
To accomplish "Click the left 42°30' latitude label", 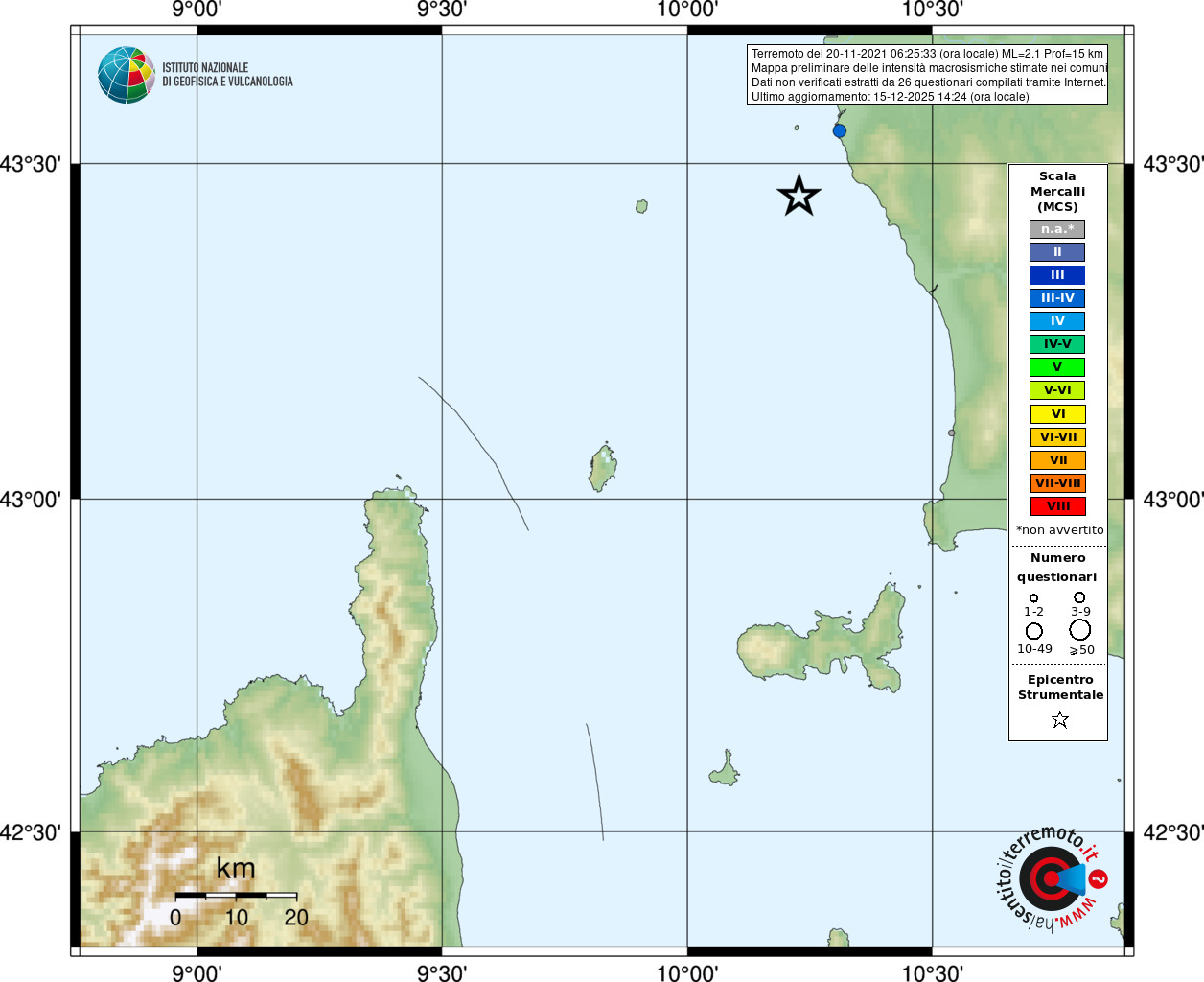I will pyautogui.click(x=31, y=832).
